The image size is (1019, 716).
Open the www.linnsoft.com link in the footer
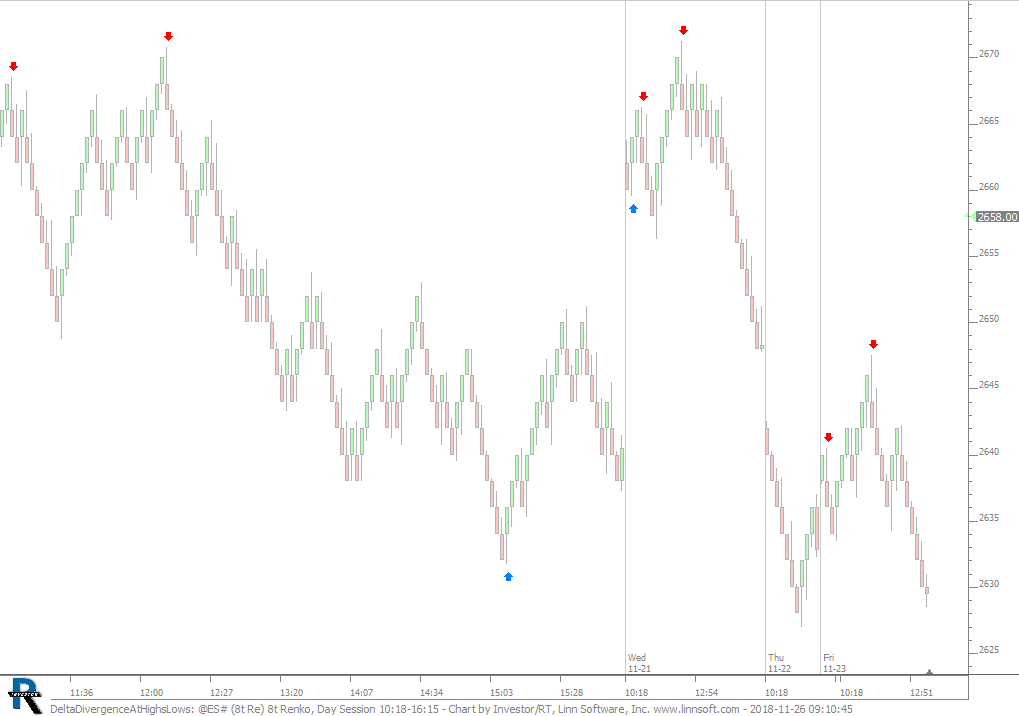[x=696, y=709]
